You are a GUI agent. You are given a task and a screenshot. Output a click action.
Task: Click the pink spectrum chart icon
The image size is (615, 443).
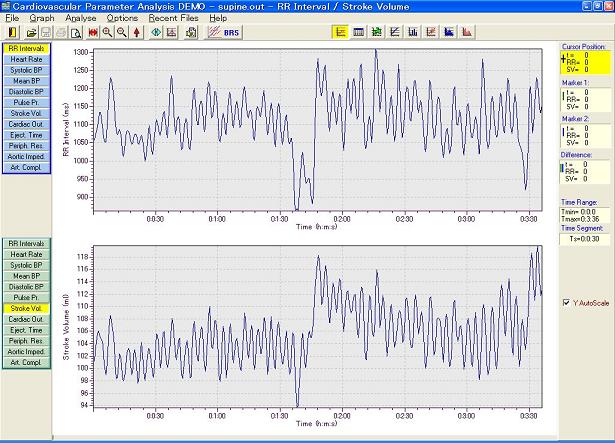[467, 32]
